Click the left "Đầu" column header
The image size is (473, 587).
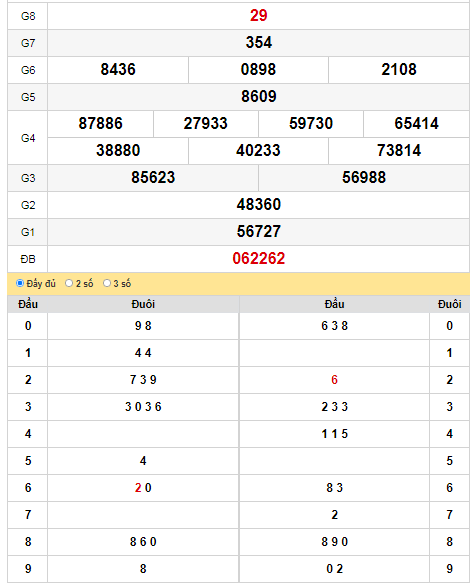tap(28, 304)
